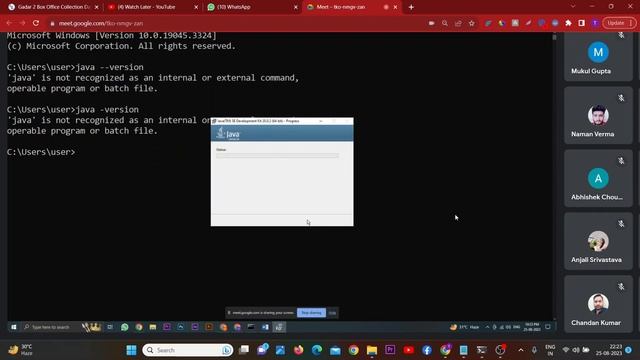Click the taskbar microphone tray icon
640x360 pixels.
pyautogui.click(x=534, y=350)
